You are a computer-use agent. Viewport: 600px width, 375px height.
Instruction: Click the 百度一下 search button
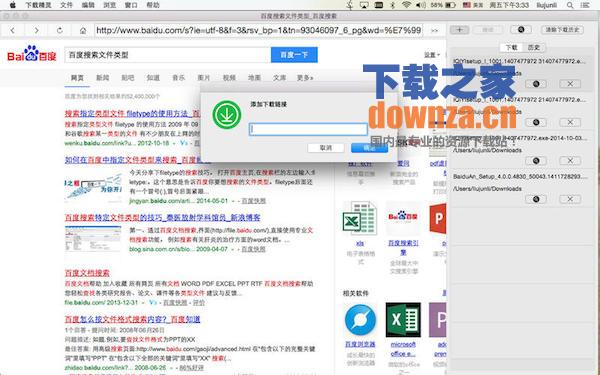294,55
